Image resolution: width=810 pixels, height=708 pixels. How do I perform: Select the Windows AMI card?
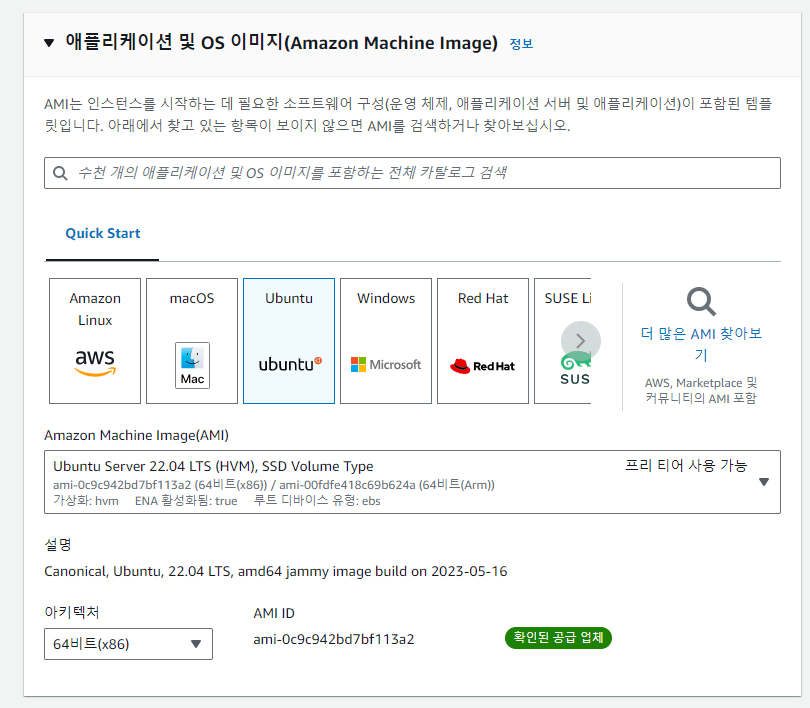click(386, 341)
